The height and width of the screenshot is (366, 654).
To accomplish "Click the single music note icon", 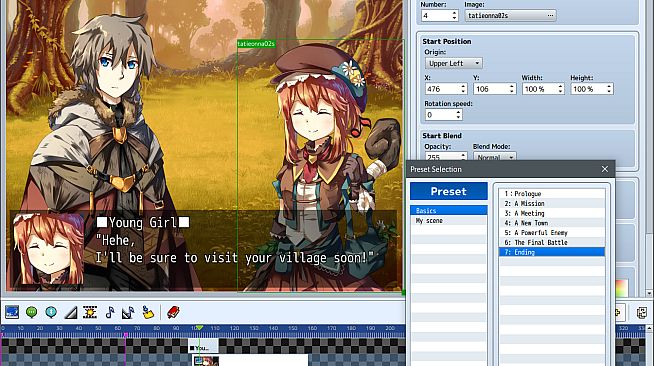I will tap(110, 312).
